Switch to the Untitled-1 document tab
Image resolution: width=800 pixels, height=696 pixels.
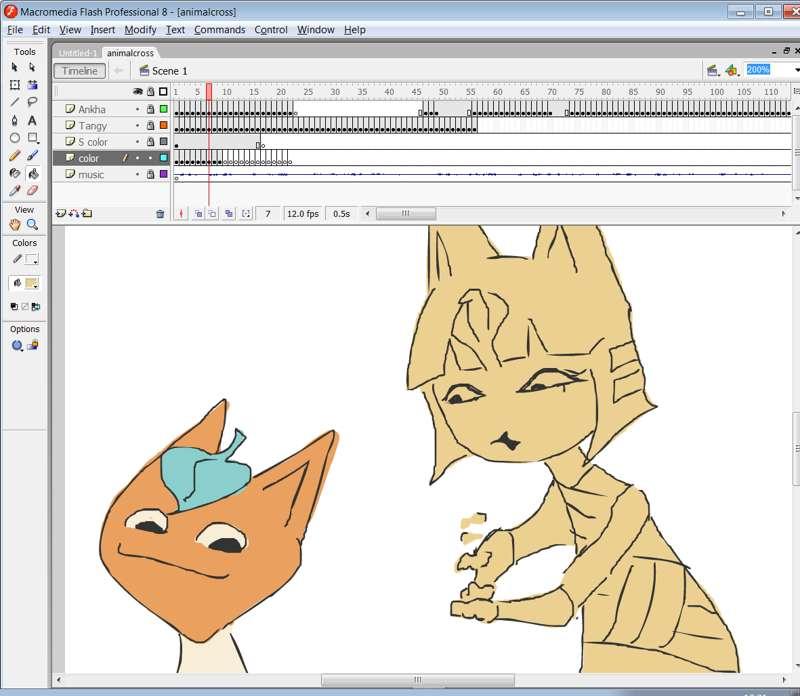tap(77, 53)
